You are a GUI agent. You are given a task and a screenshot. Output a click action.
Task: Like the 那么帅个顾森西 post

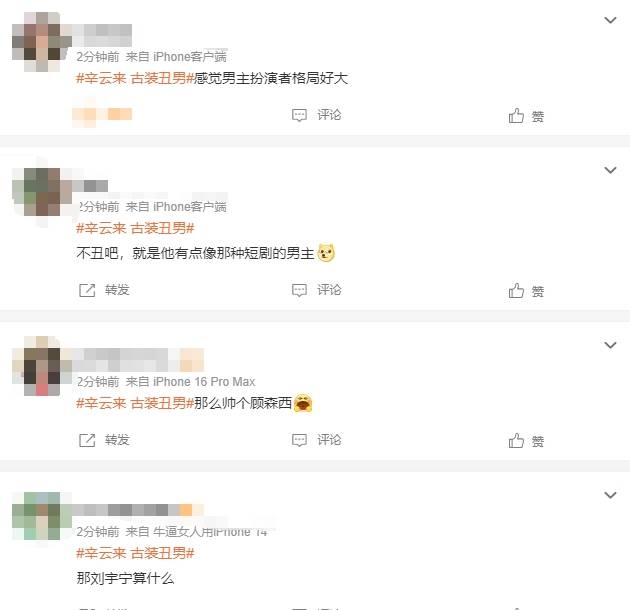tap(516, 441)
